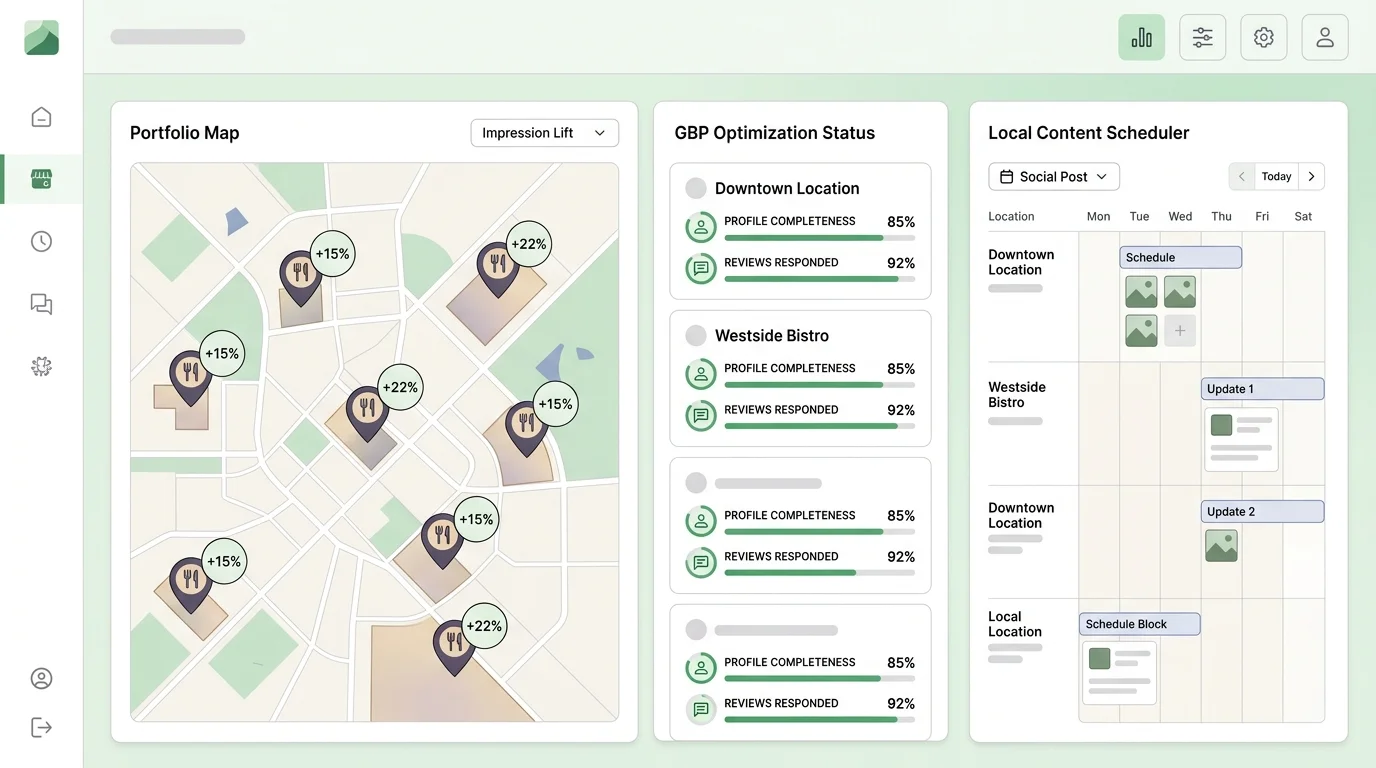Click the green app logo

[x=41, y=38]
